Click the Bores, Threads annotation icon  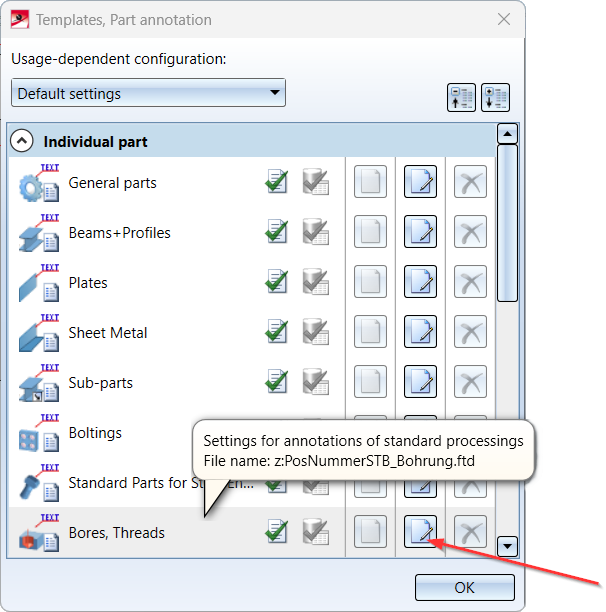[x=39, y=532]
